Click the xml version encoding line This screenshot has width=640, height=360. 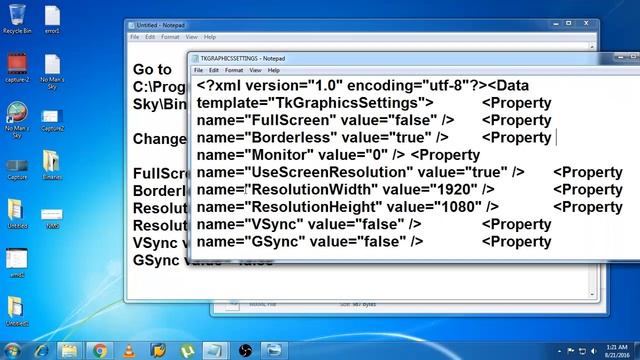(363, 85)
